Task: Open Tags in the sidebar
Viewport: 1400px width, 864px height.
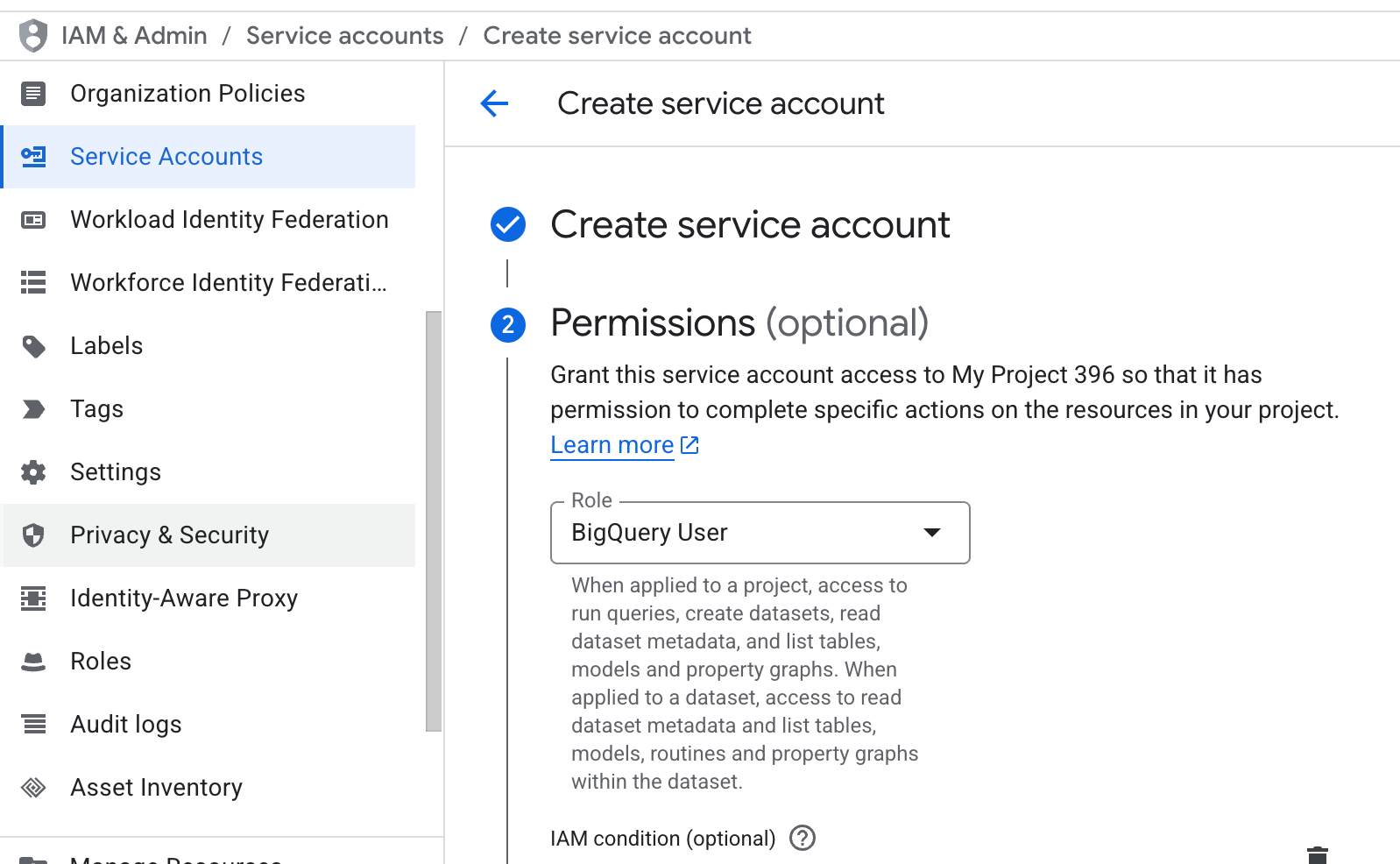Action: click(209, 409)
